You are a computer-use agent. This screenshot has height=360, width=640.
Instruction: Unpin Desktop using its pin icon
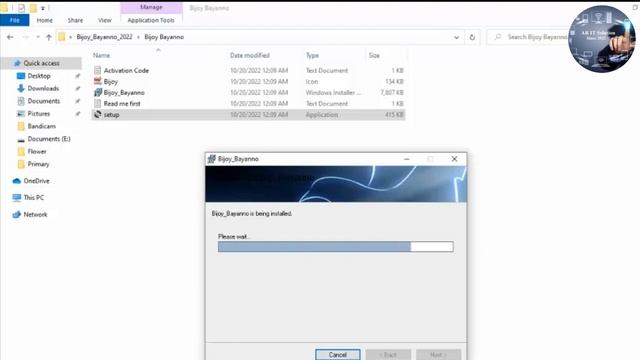click(78, 76)
